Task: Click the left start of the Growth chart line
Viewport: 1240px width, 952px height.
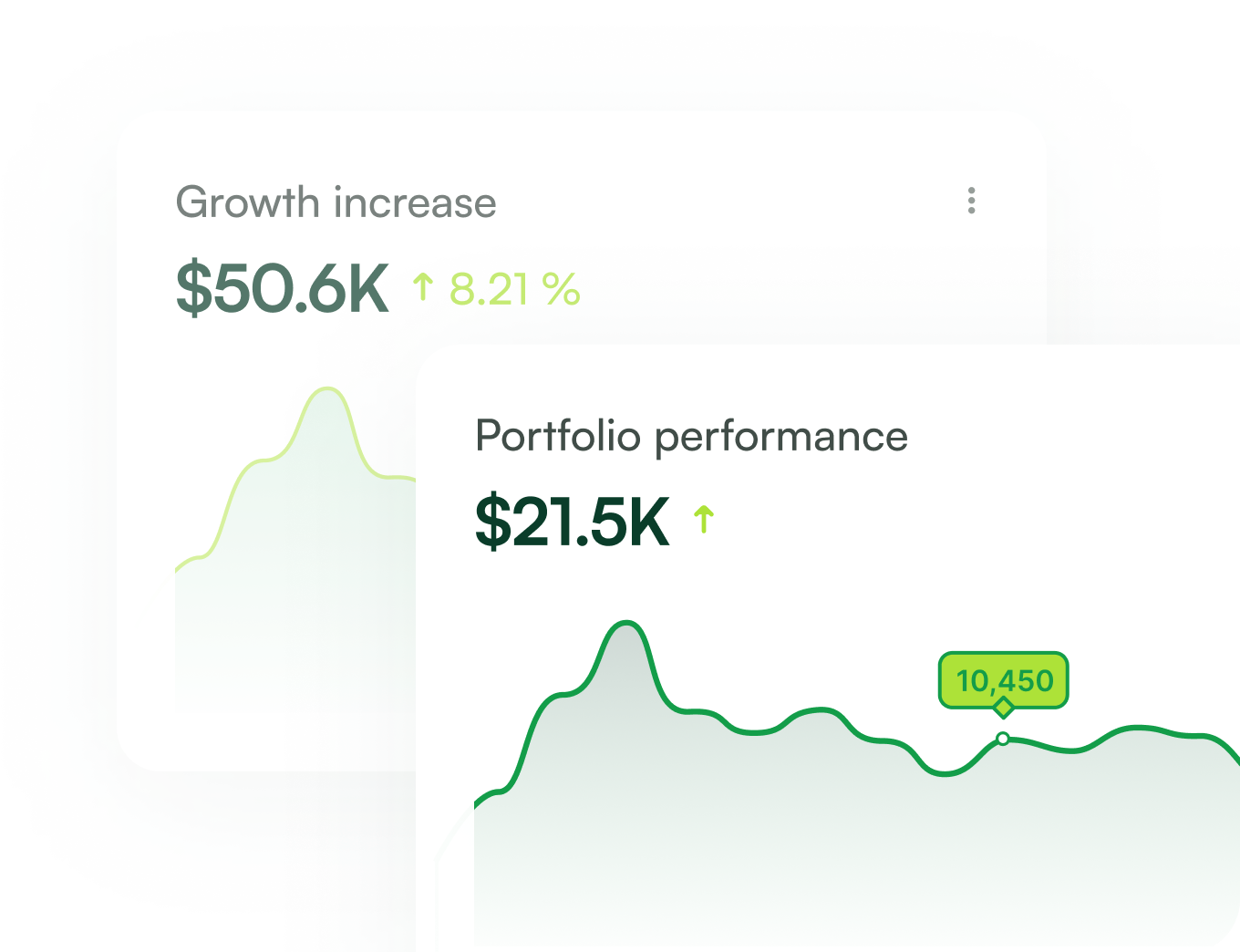Action: coord(178,569)
